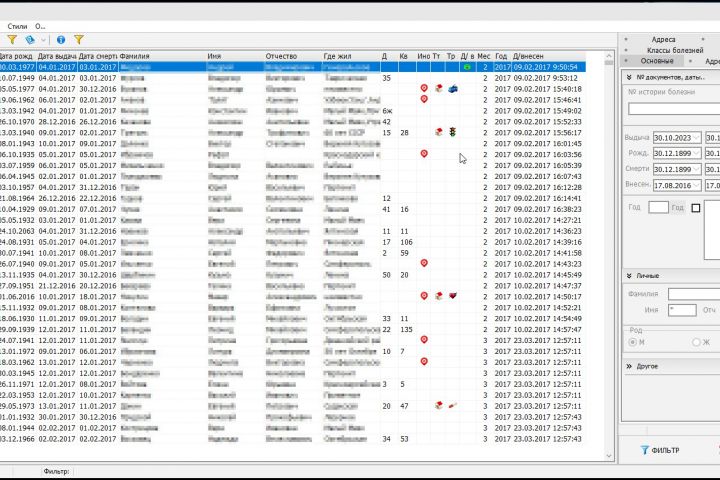This screenshot has height=480, width=720.
Task: Click the Год input field
Action: tap(658, 208)
